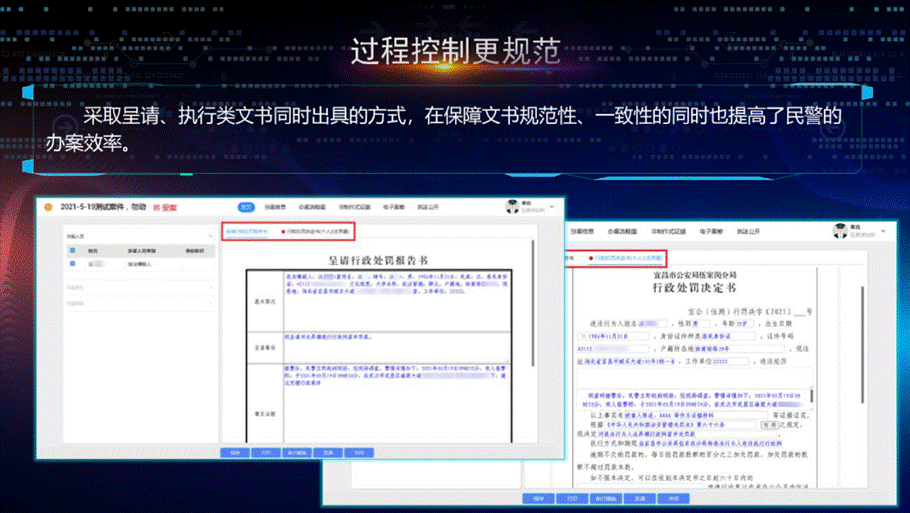Click the vertical scrollbar of the 呈请行政处罚报告书 document
The height and width of the screenshot is (513, 910).
533,300
